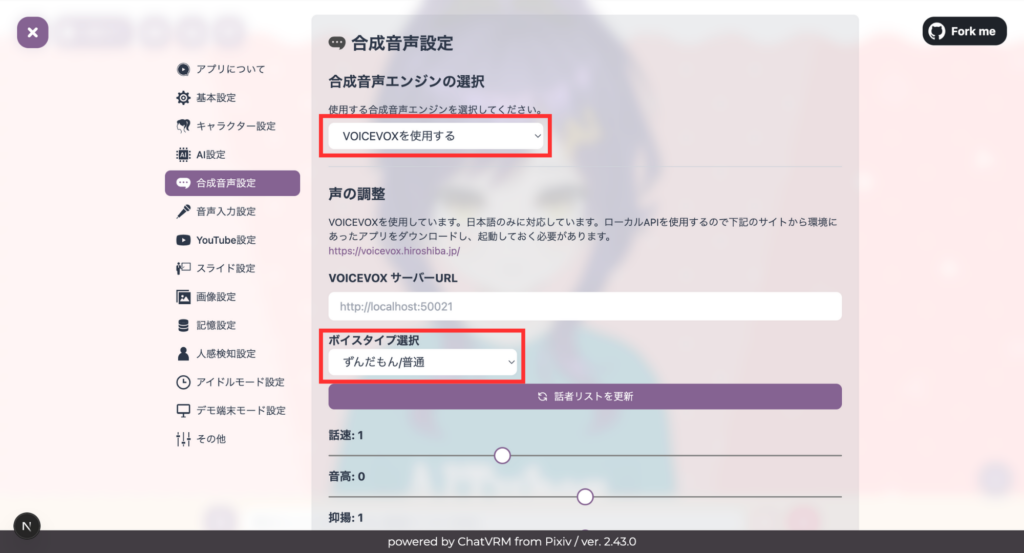
Task: Click the sliders icon beside その他
Action: pos(183,439)
